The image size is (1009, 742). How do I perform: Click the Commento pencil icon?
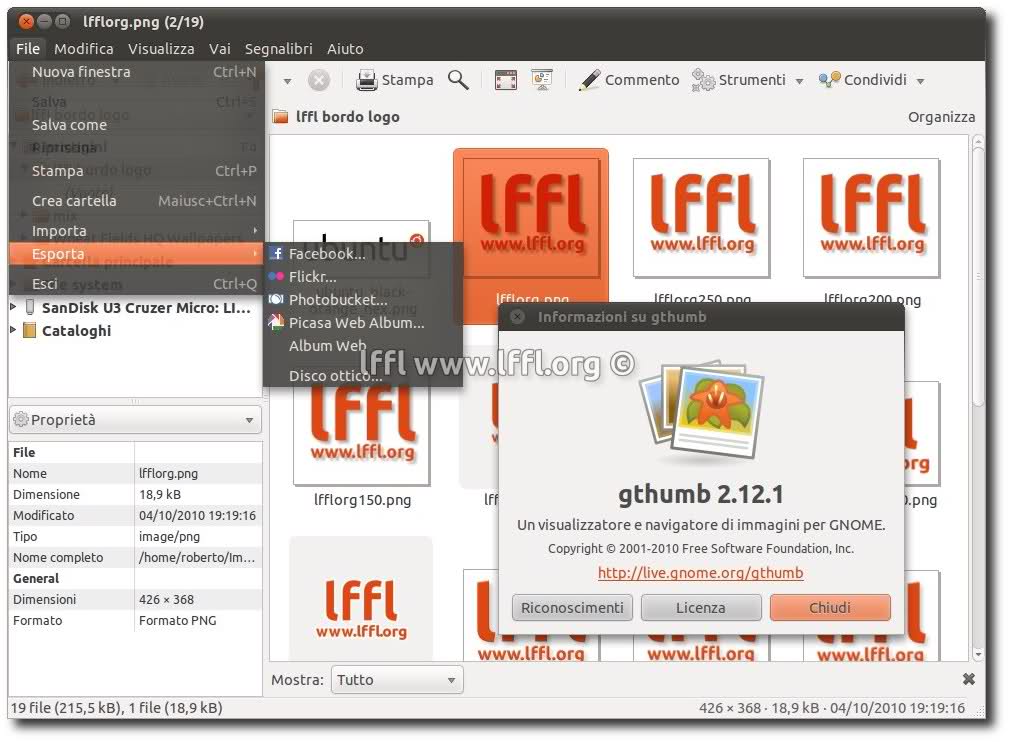coord(590,80)
